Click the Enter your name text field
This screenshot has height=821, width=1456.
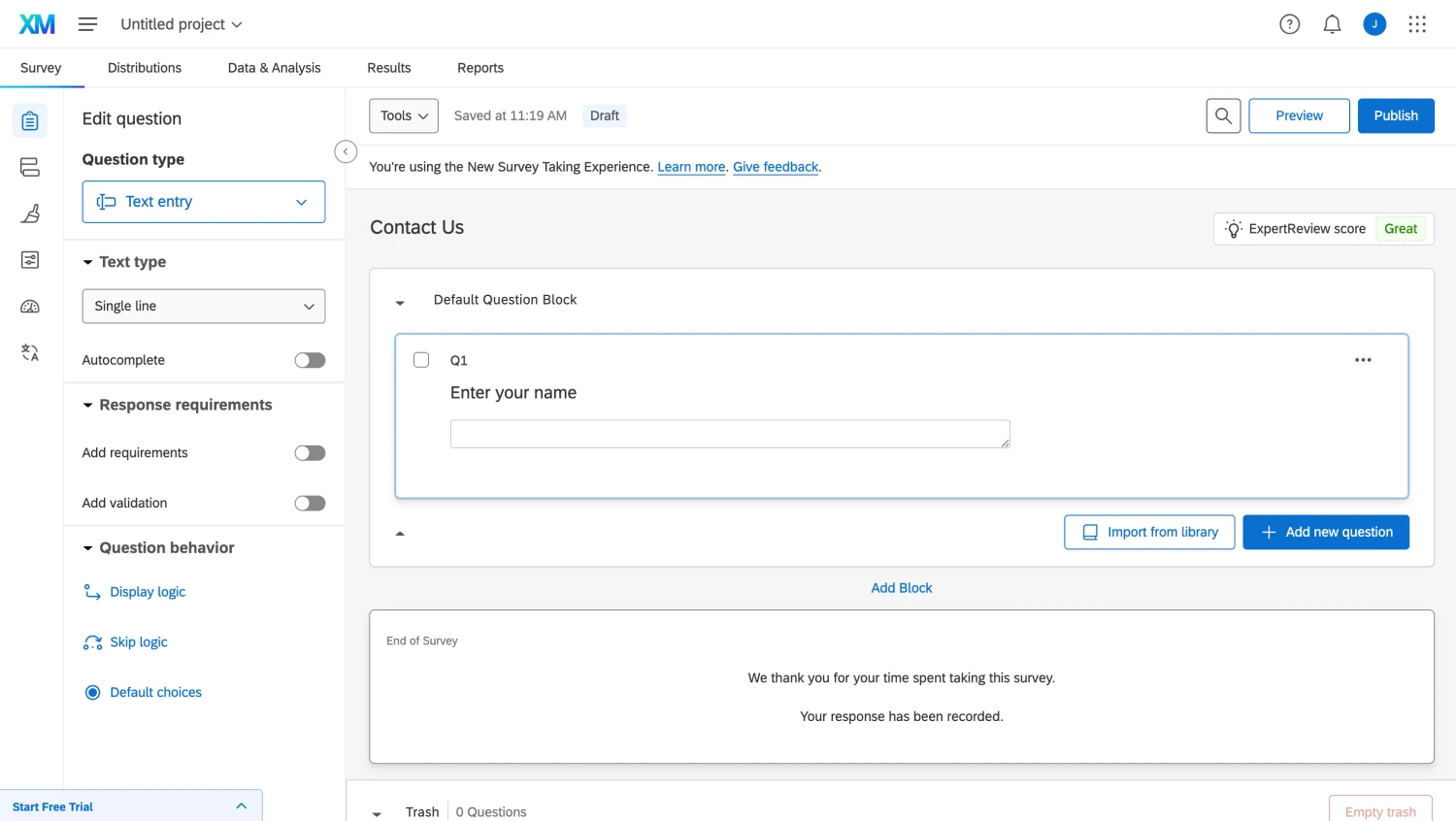point(729,434)
